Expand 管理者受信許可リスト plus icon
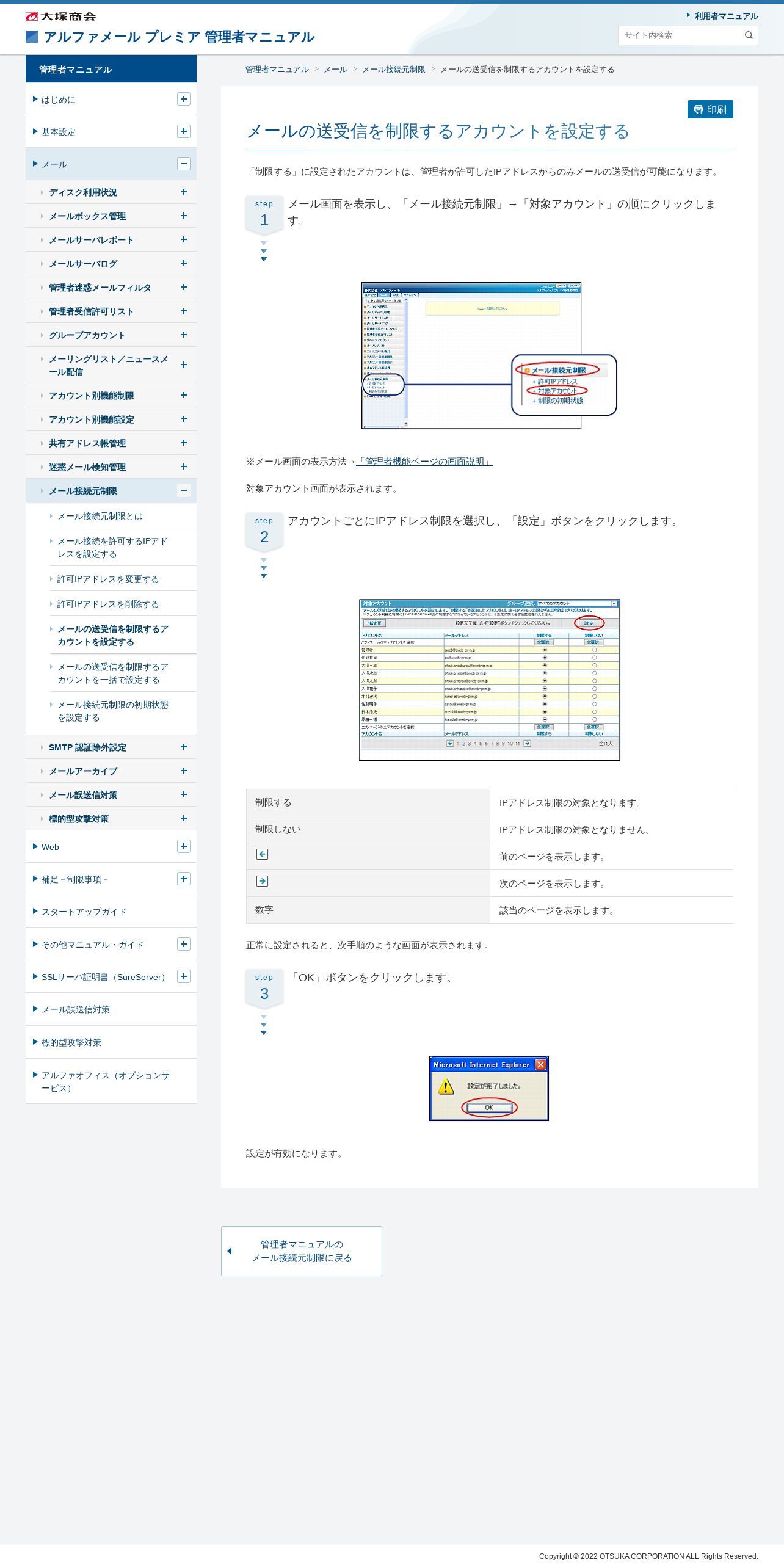 tap(184, 311)
